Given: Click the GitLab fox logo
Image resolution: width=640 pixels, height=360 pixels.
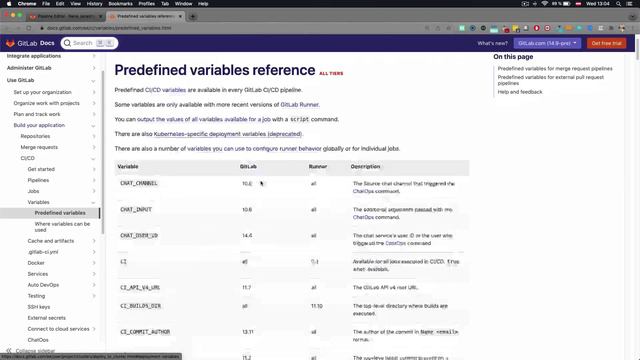Looking at the screenshot, I should [10, 43].
